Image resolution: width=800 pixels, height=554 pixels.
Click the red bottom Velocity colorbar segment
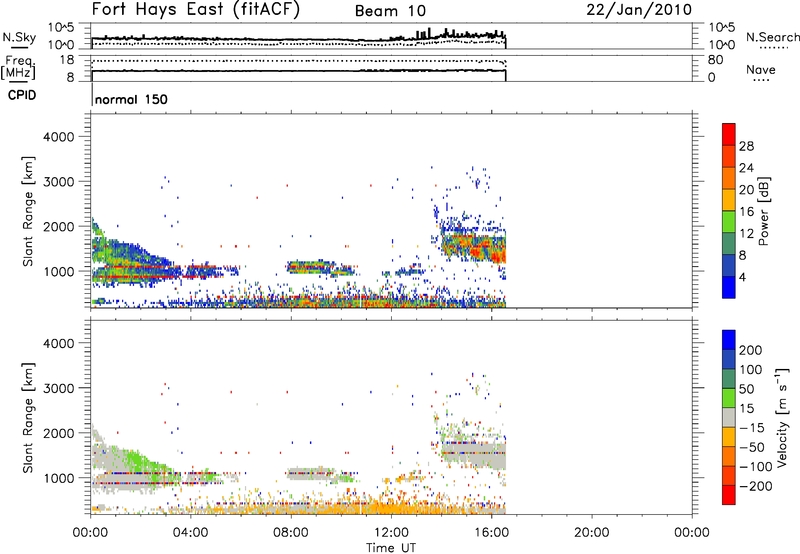point(729,495)
